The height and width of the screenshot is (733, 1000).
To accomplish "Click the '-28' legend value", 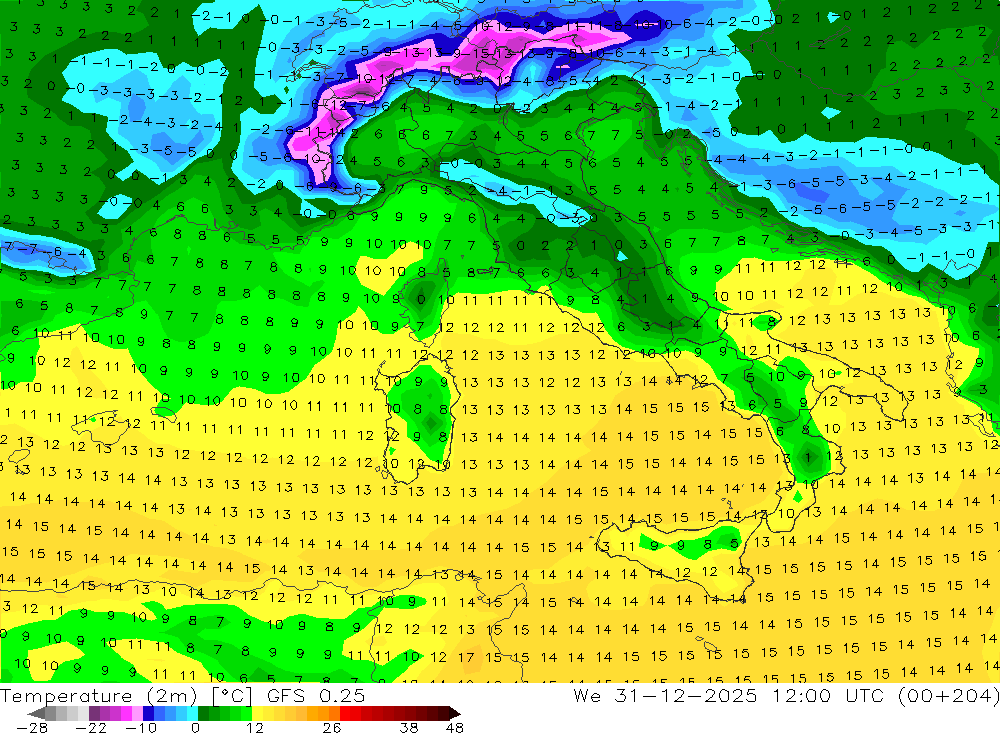I will pos(32,727).
